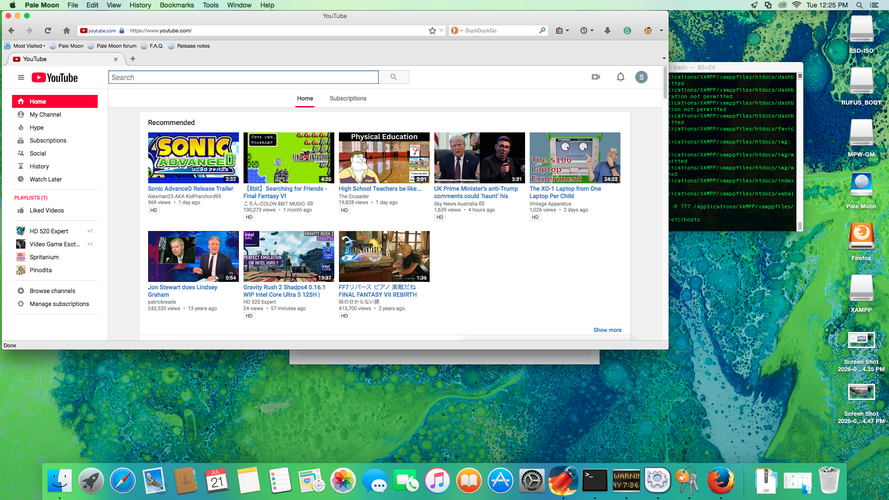
Task: Open the list all tabs arrow
Action: point(664,58)
